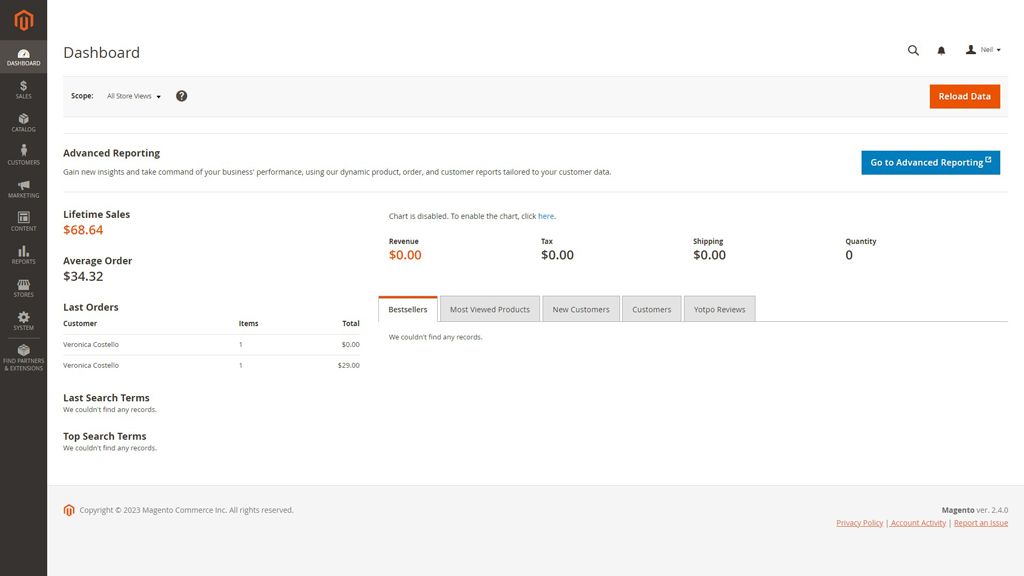Open the System sidebar section

pos(22,320)
